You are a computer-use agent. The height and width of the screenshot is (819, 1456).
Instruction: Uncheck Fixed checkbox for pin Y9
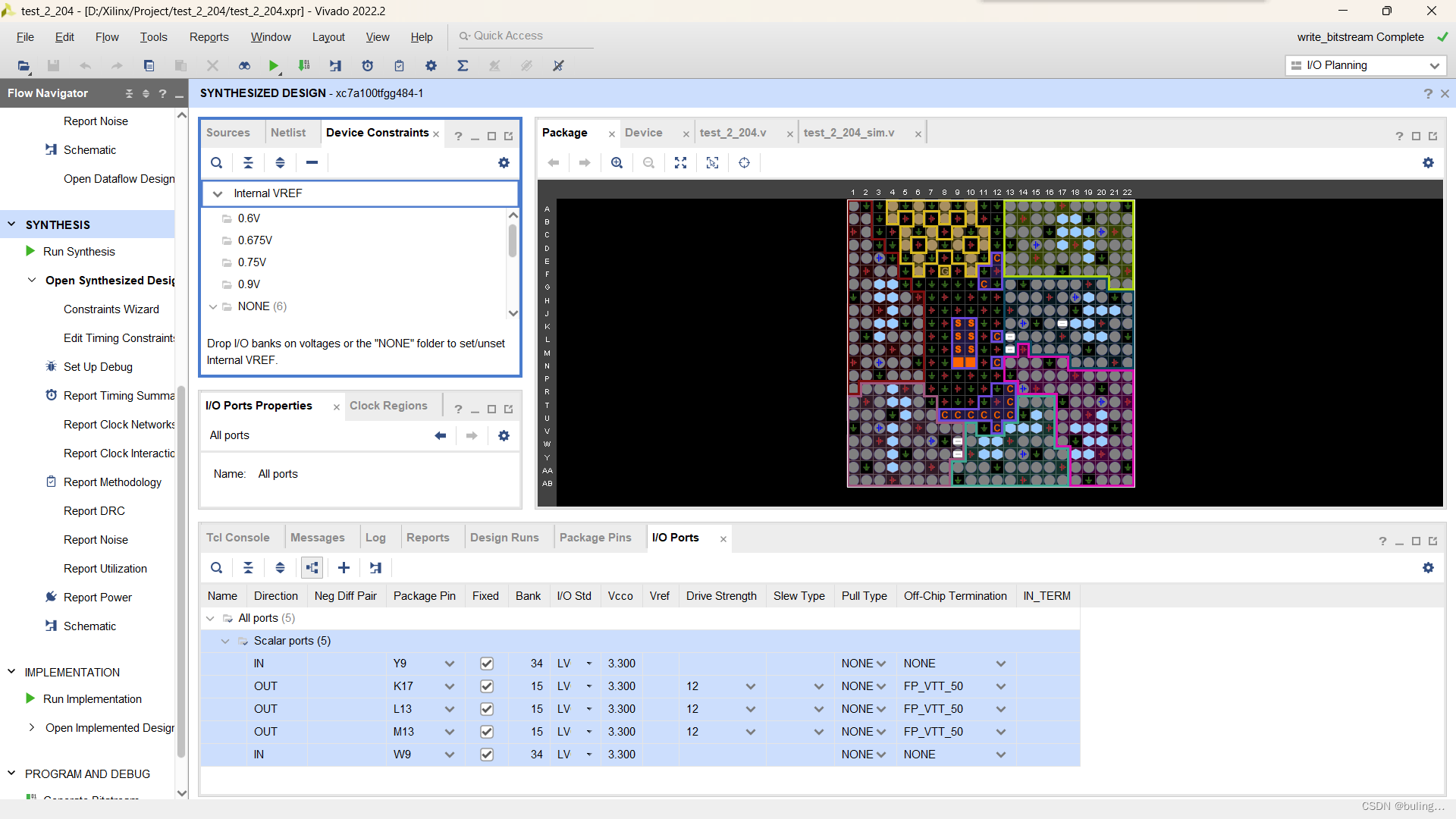(x=487, y=664)
